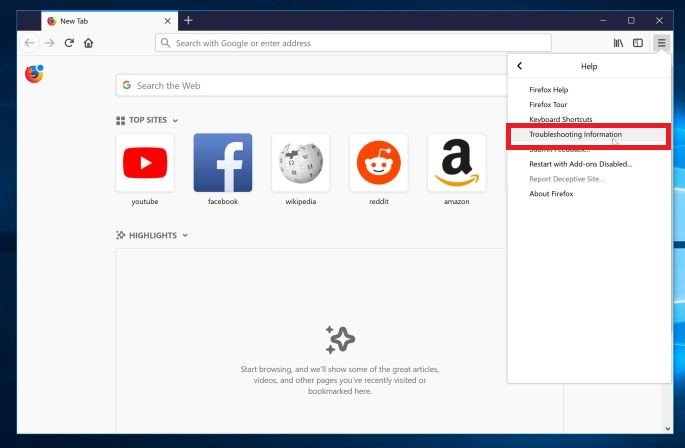Click the Help panel title

(x=589, y=66)
